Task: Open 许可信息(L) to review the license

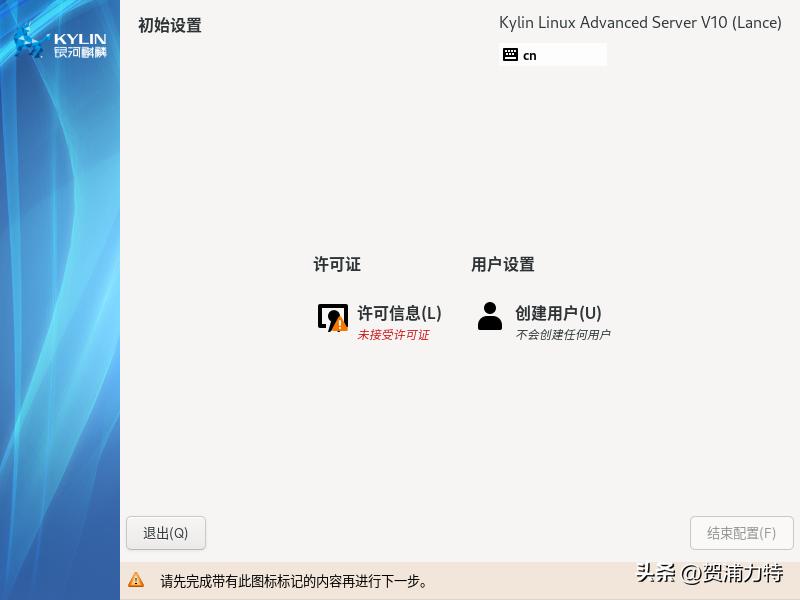Action: click(x=397, y=312)
